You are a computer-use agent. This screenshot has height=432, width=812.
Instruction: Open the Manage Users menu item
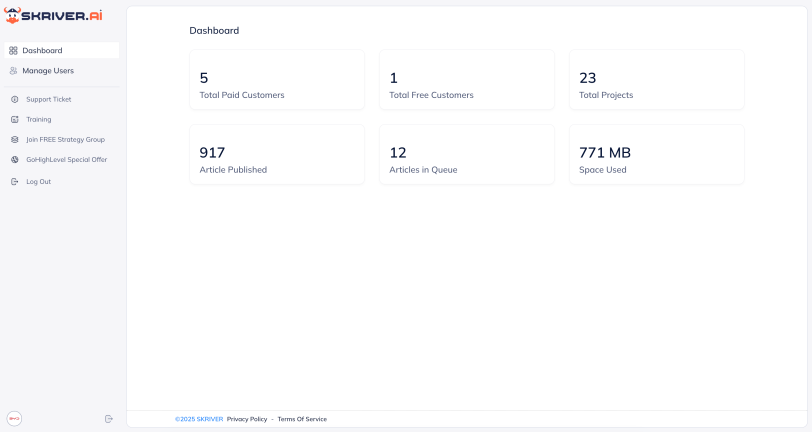coord(62,70)
